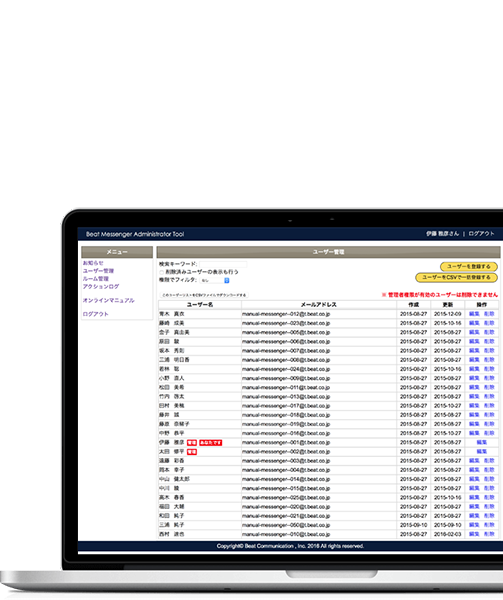Click the Beat Messenger Administrator Tool title
Viewport: 503px width, 600px height.
(x=135, y=234)
